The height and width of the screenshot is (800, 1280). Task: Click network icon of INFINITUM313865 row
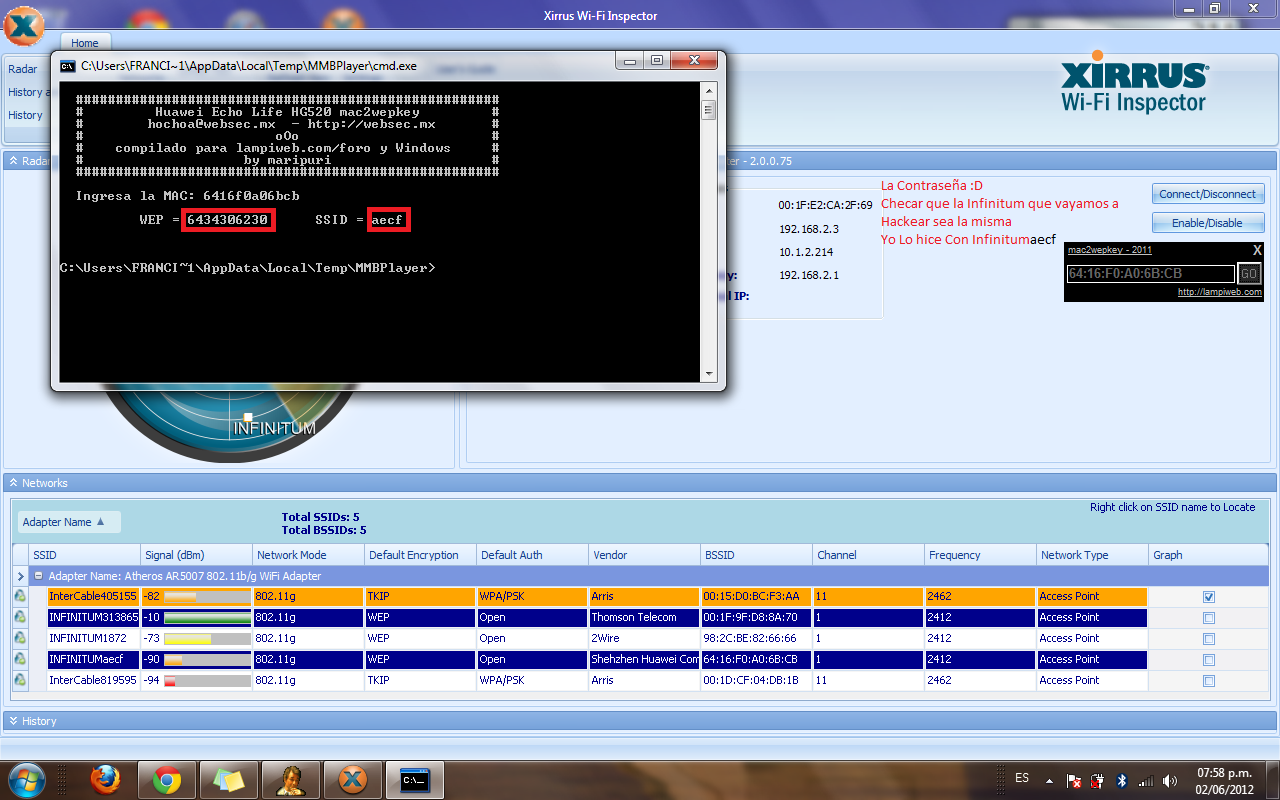[20, 617]
